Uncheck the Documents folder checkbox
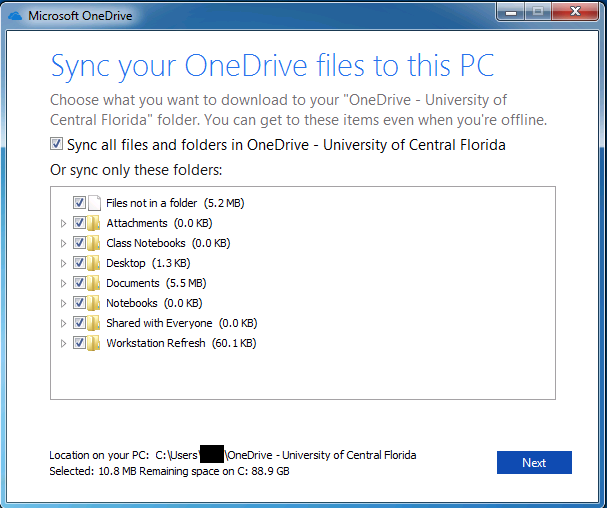This screenshot has height=508, width=607. [x=79, y=283]
